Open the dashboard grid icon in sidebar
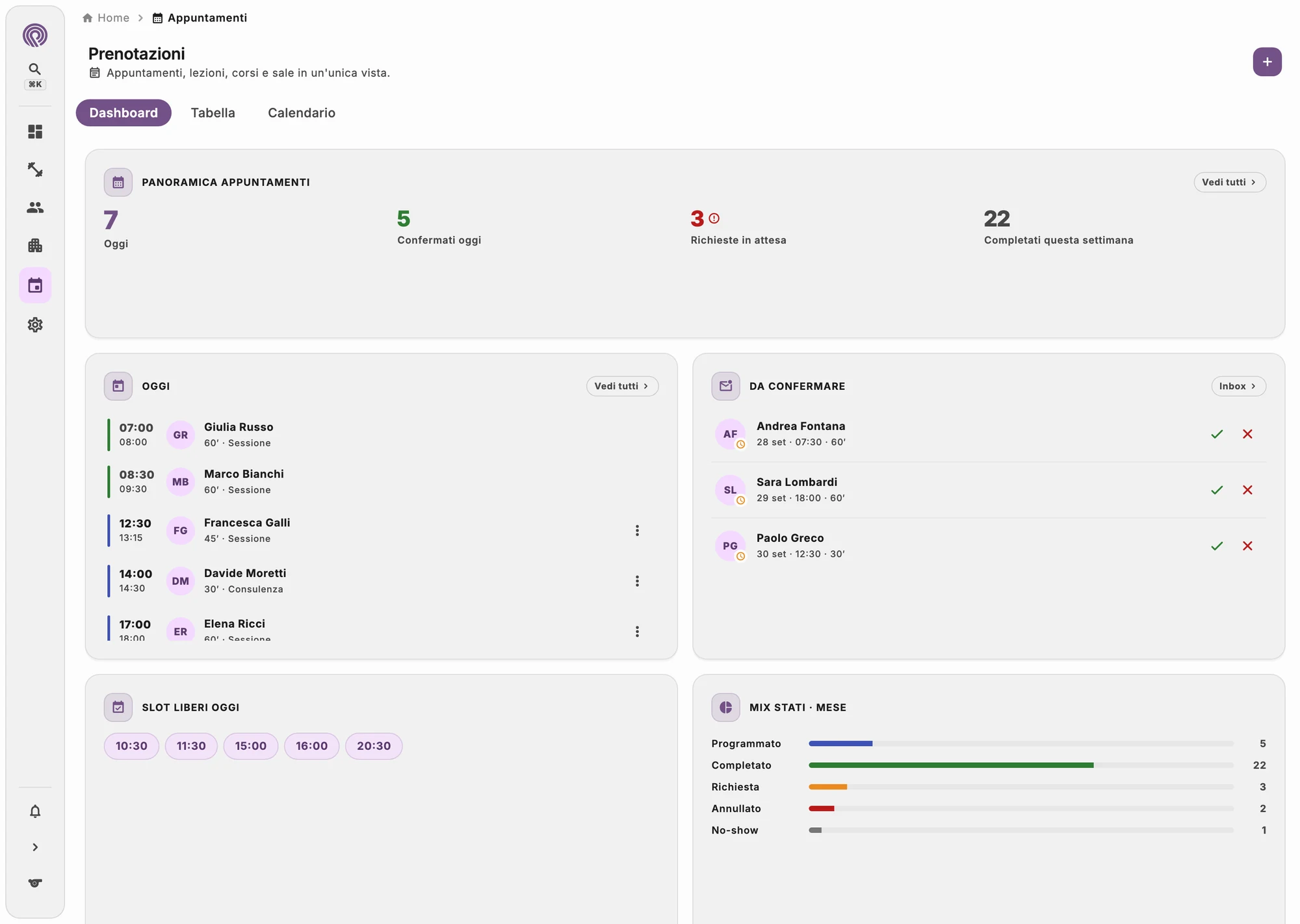 [x=35, y=132]
